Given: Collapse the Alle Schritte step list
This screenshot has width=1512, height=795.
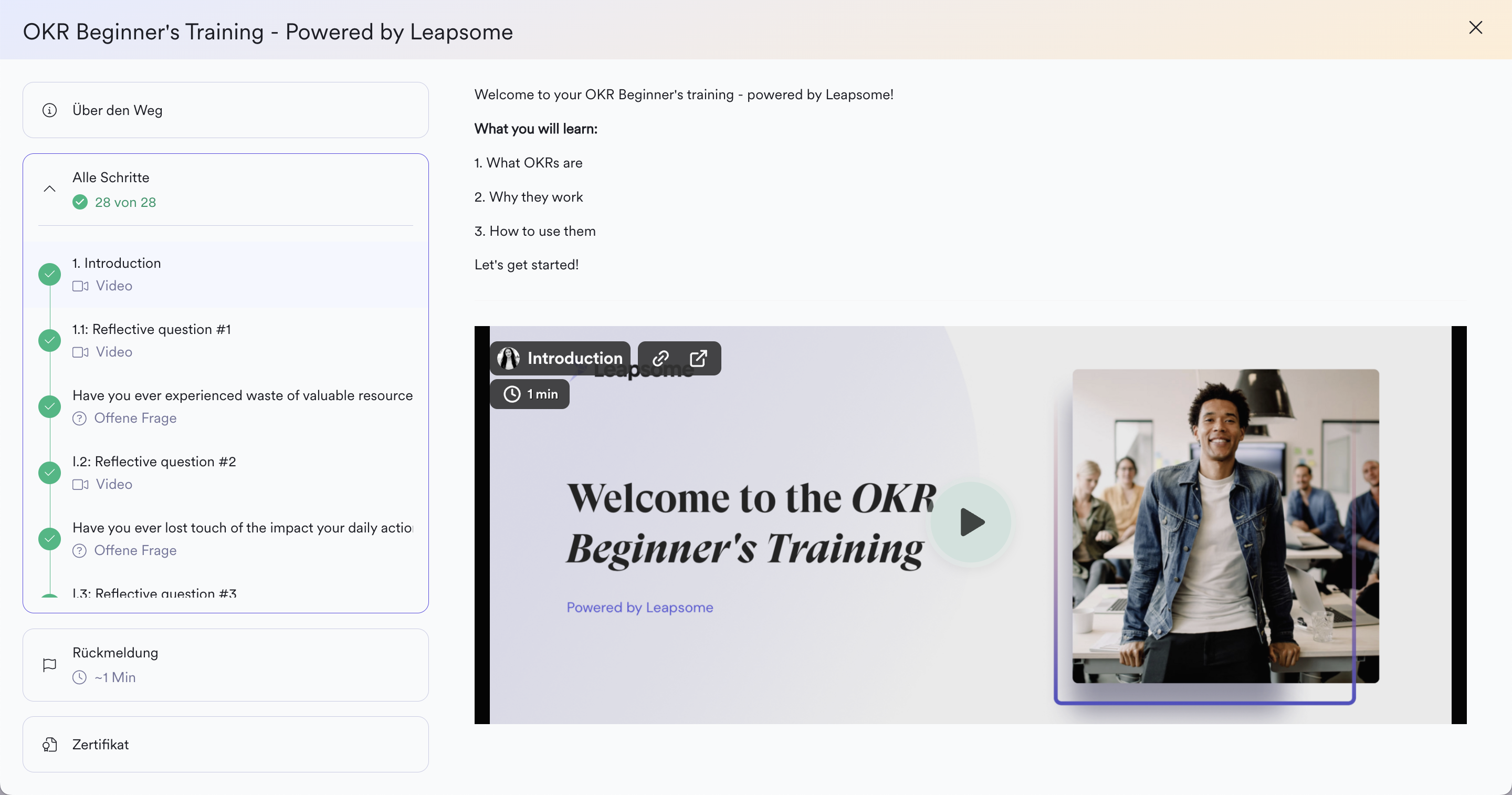Looking at the screenshot, I should click(x=49, y=189).
